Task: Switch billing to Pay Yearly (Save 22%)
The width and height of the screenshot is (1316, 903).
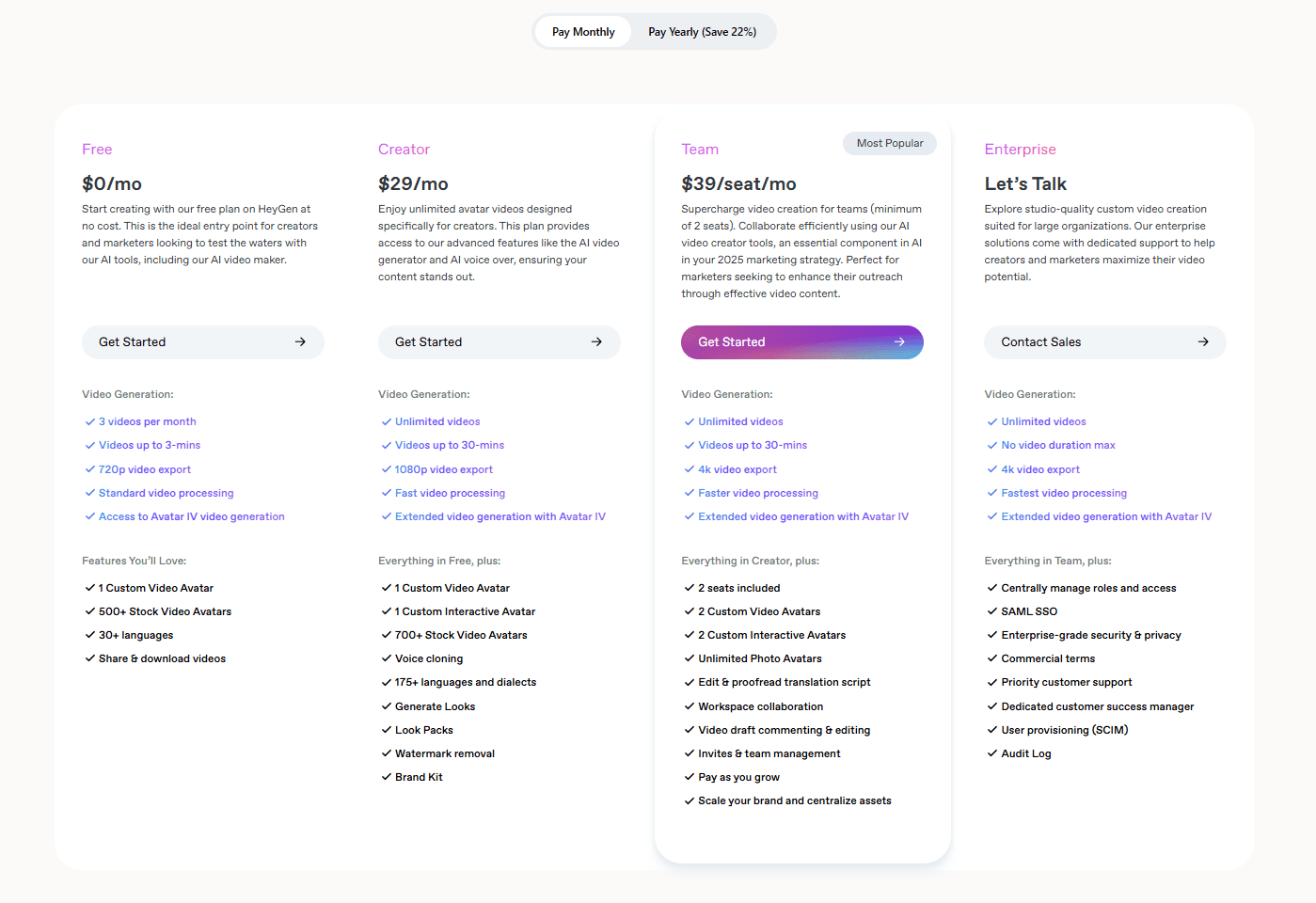Action: tap(702, 32)
